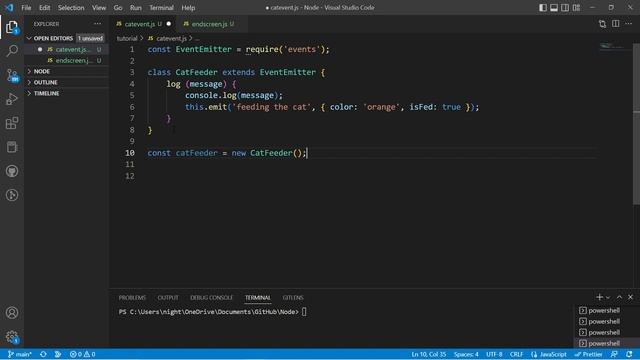The width and height of the screenshot is (640, 360).
Task: Open the GitLens view in activity bar
Action: pos(12,195)
